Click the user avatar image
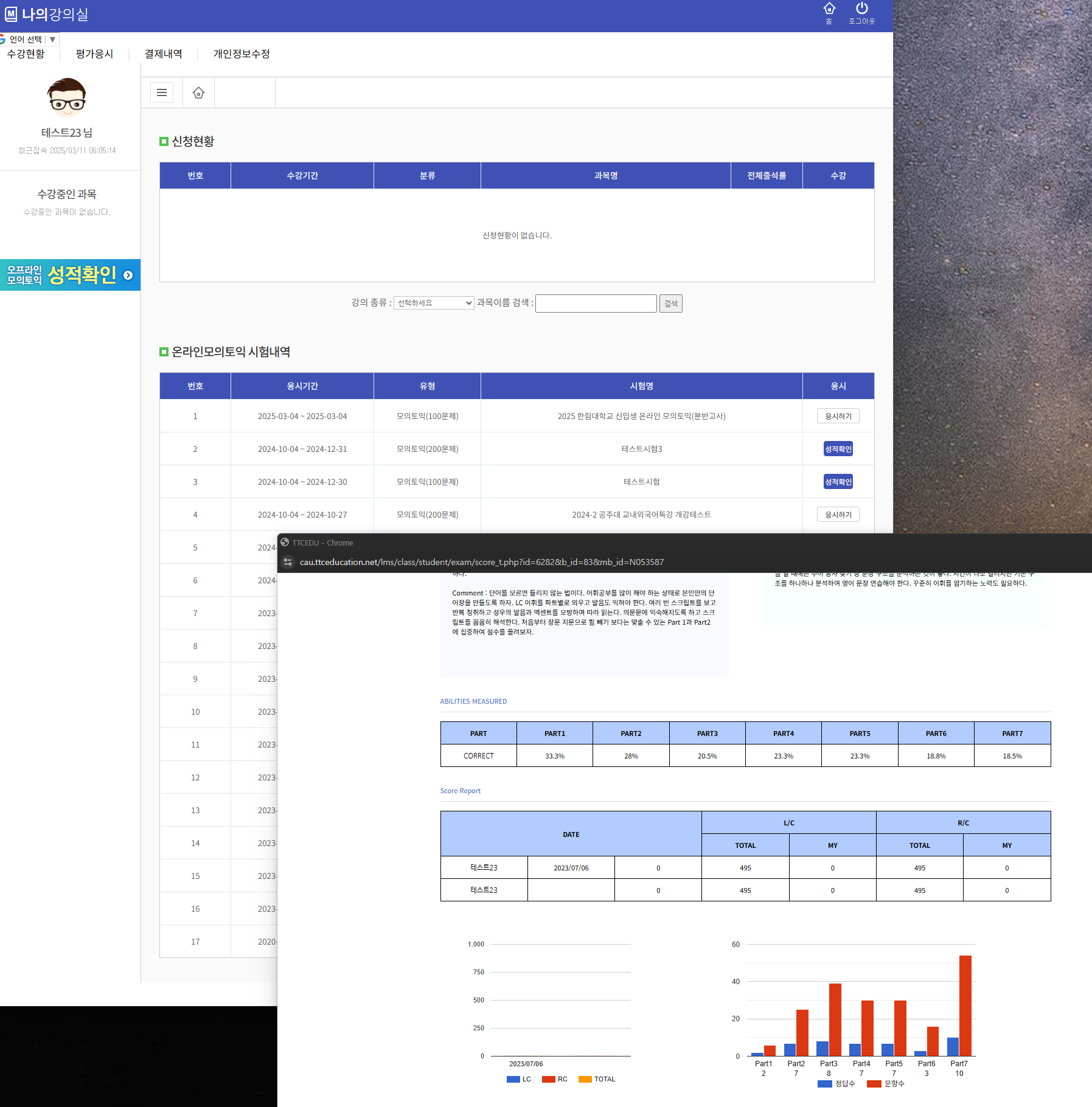 (67, 97)
